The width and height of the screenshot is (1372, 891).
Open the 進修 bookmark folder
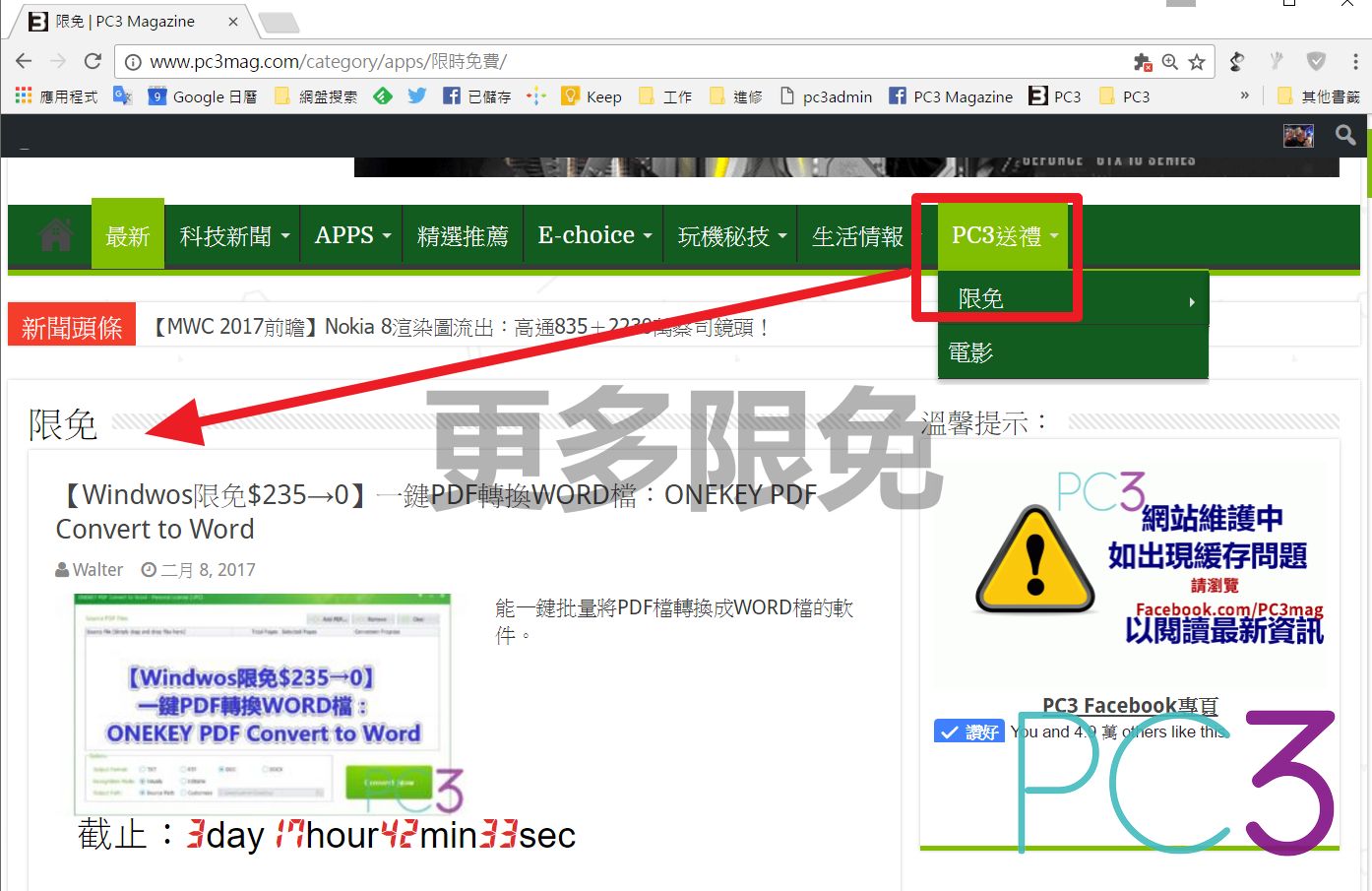click(x=736, y=96)
